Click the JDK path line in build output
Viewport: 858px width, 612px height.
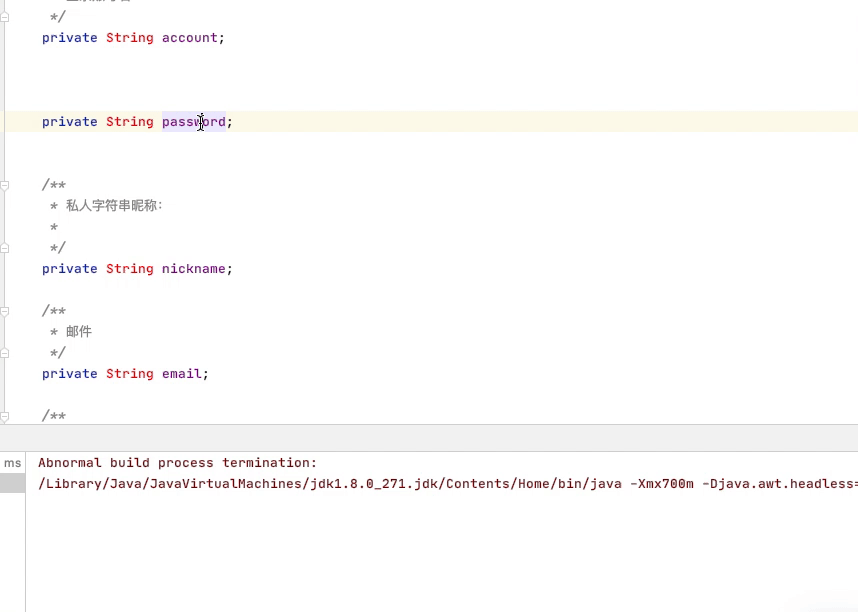coord(300,483)
